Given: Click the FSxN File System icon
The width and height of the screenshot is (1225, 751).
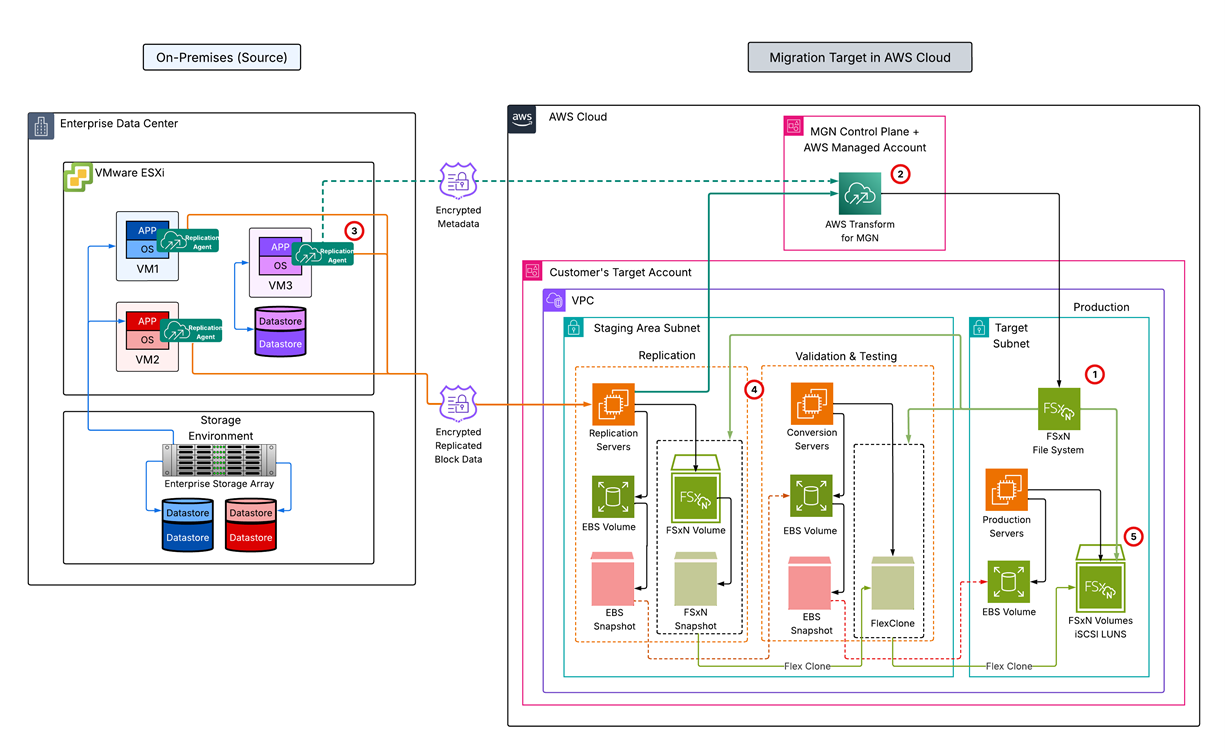Looking at the screenshot, I should (x=1058, y=409).
